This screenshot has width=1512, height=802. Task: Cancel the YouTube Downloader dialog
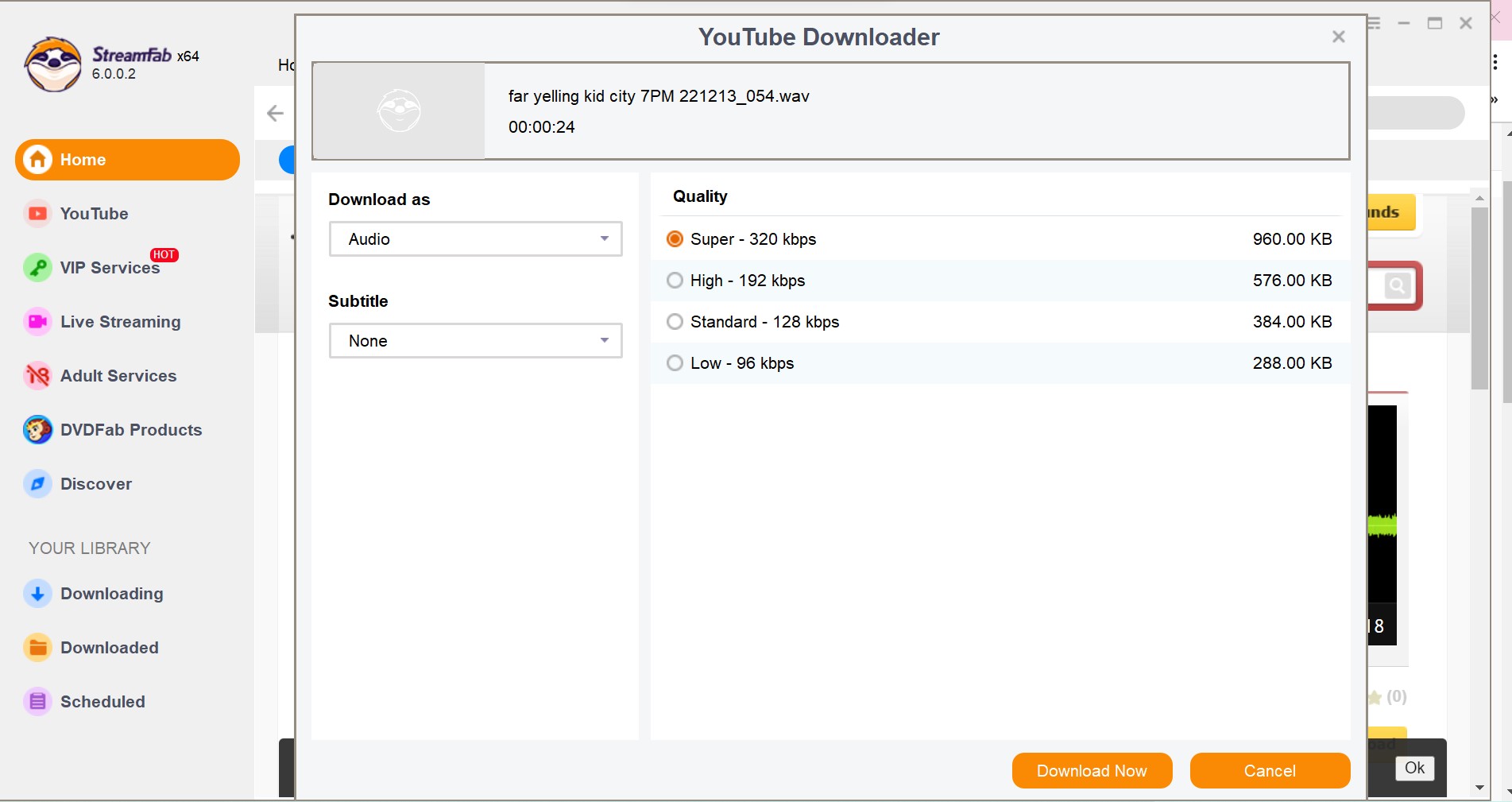1270,771
